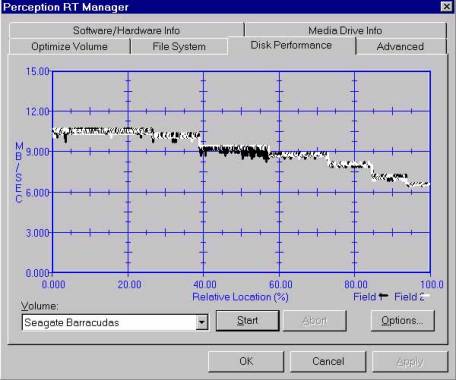
Task: Switch to the Software/Hardware Info tab
Action: [126, 30]
